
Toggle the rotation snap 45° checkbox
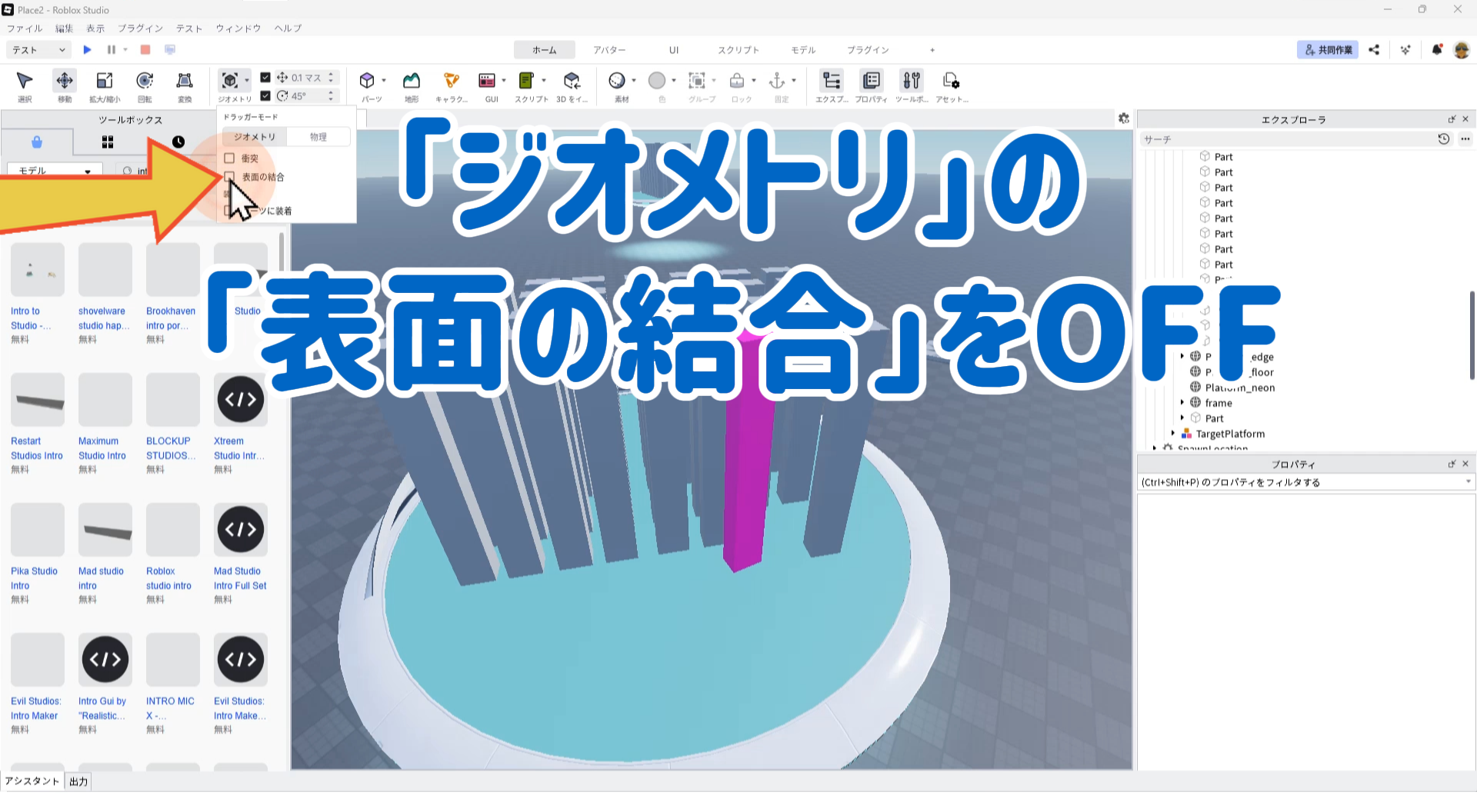265,96
